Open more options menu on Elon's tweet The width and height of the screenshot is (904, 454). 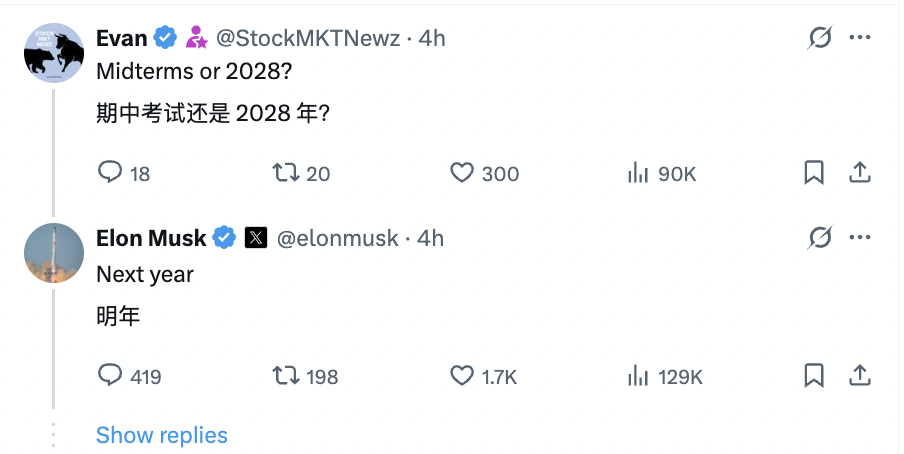pyautogui.click(x=859, y=238)
